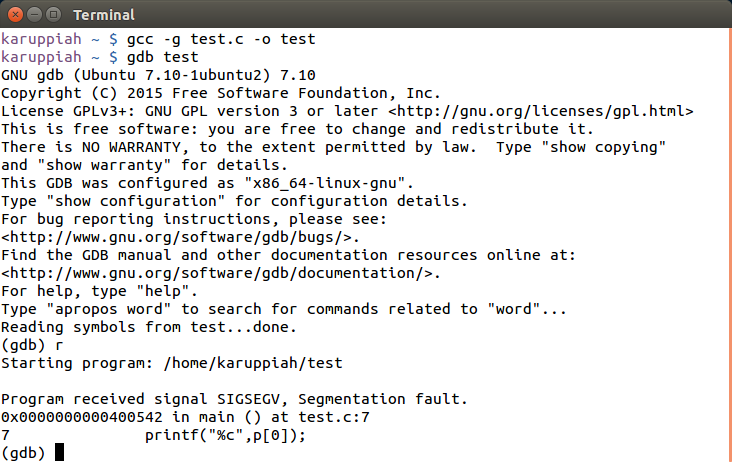Screen dimensions: 732x462
Task: Open the gnu.org GPL license URL
Action: (540, 111)
